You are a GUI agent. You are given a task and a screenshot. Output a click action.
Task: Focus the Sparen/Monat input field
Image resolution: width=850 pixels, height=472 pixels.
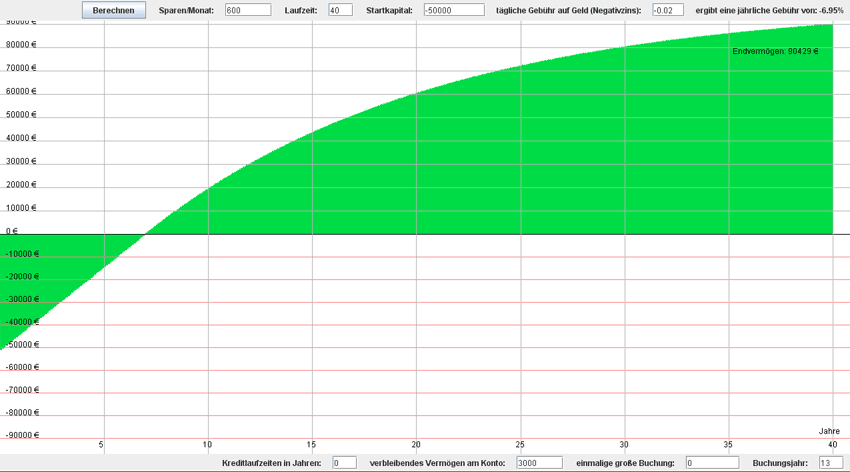click(248, 10)
